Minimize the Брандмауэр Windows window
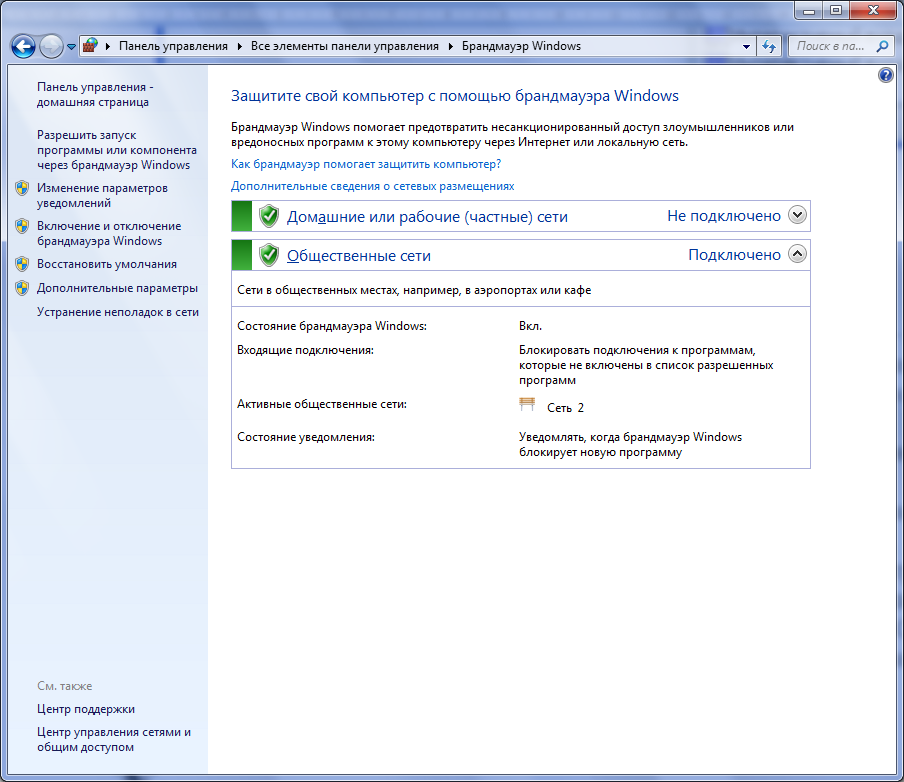This screenshot has height=782, width=904. 808,10
